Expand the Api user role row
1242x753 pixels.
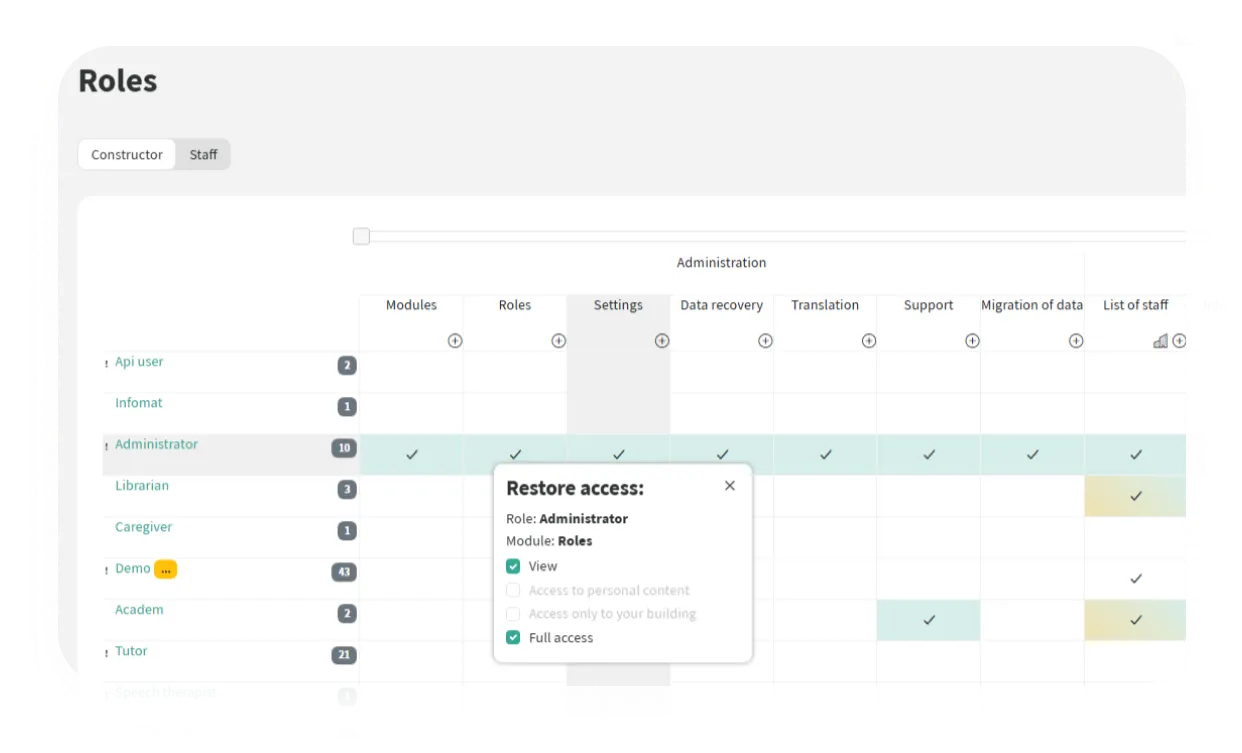click(x=107, y=364)
